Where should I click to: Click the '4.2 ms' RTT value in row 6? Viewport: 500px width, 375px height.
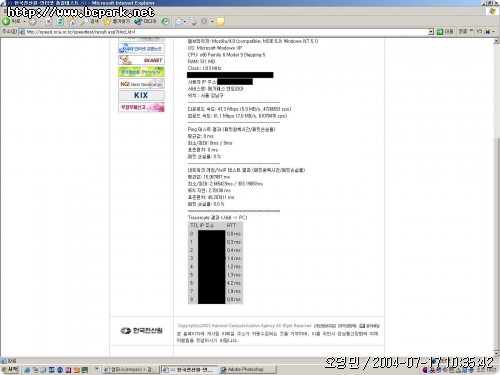(x=234, y=283)
